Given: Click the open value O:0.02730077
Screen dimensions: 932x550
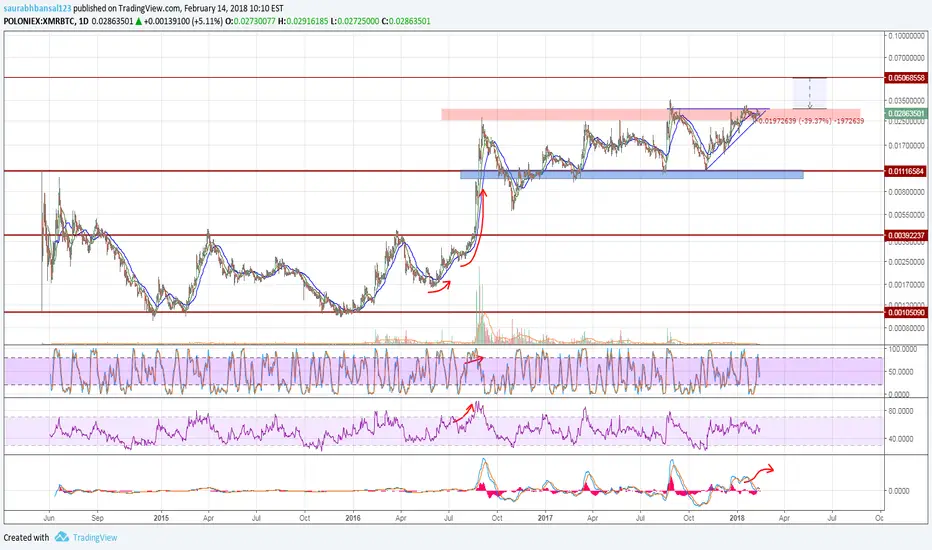Looking at the screenshot, I should click(x=250, y=21).
